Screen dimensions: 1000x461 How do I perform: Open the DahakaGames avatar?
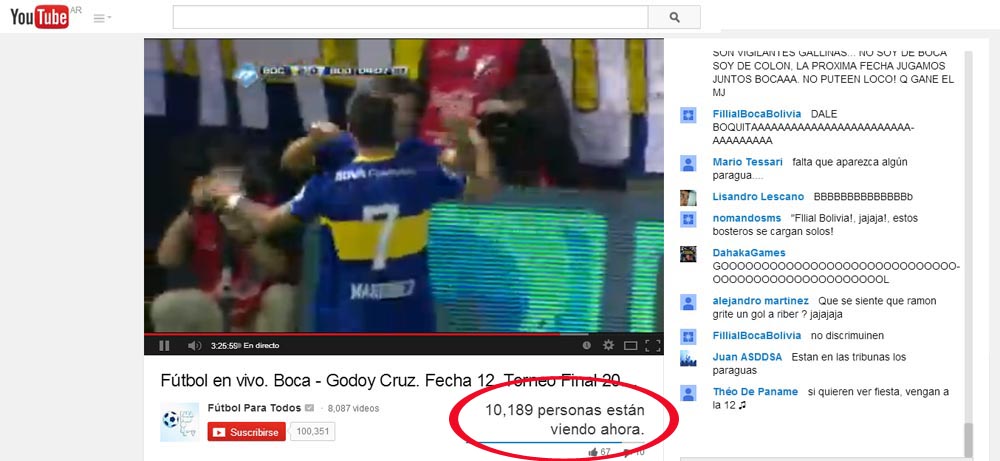coord(688,254)
